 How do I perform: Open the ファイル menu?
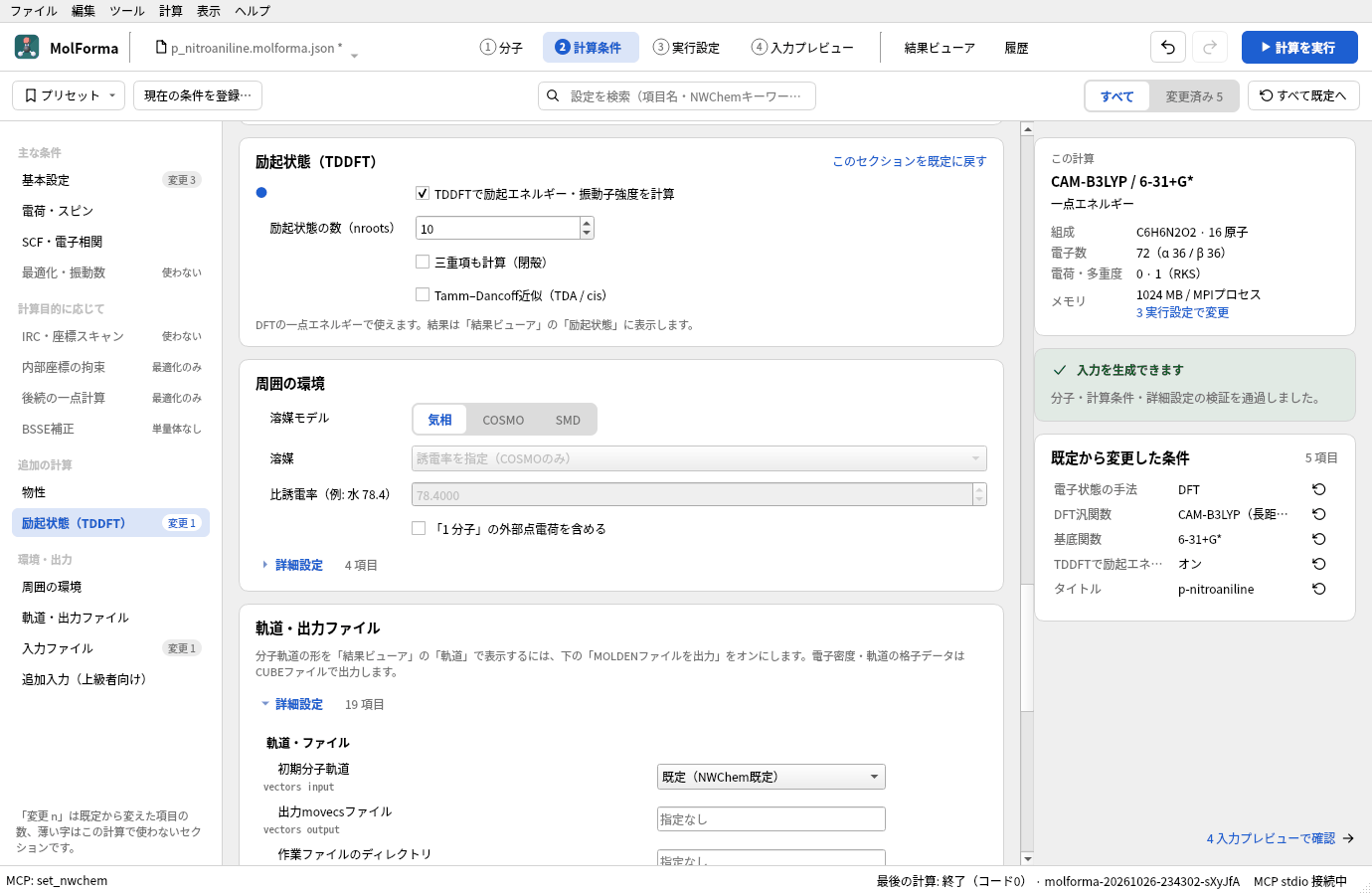tap(34, 11)
